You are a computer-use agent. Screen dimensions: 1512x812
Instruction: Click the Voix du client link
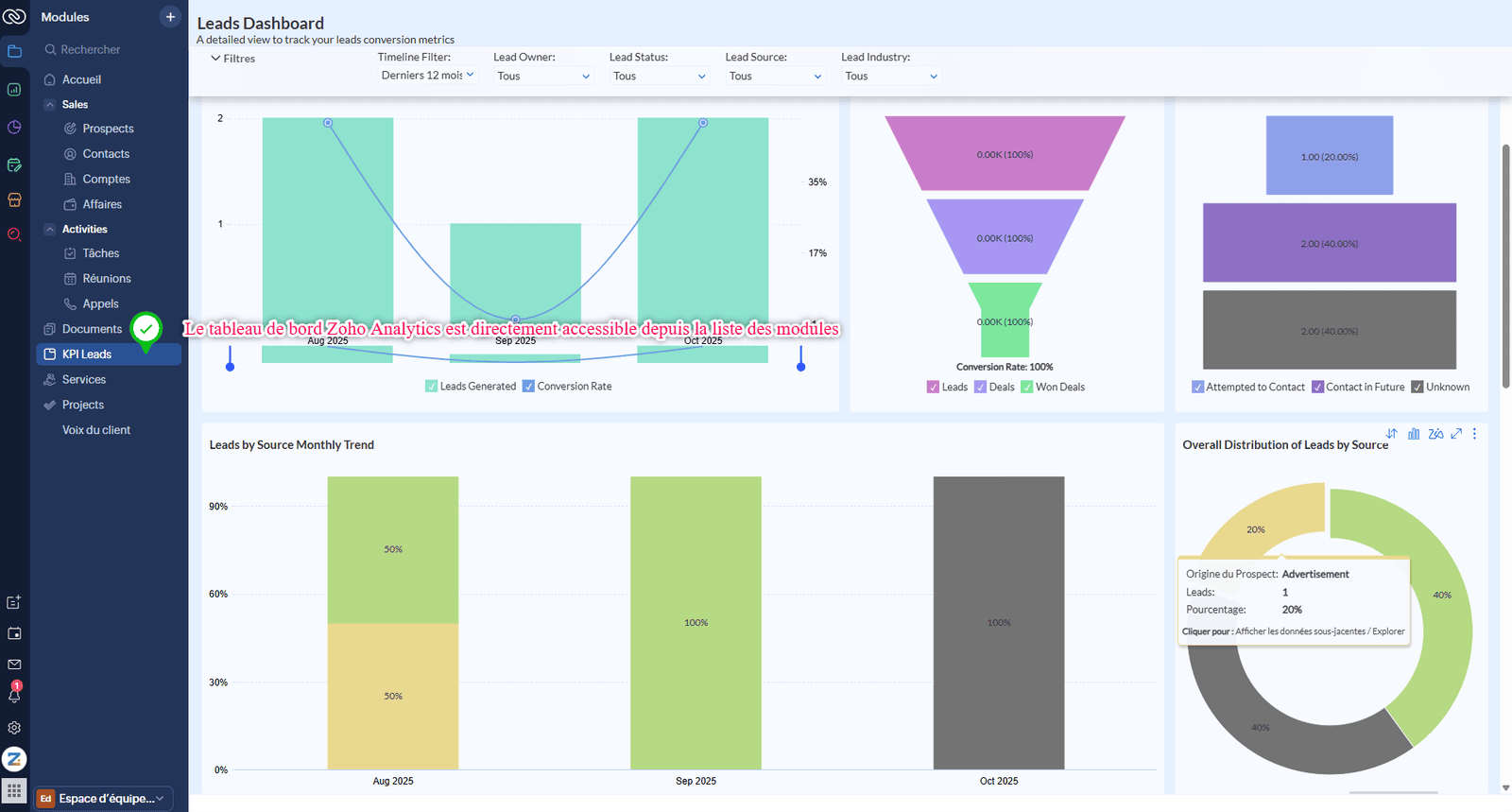click(x=96, y=430)
